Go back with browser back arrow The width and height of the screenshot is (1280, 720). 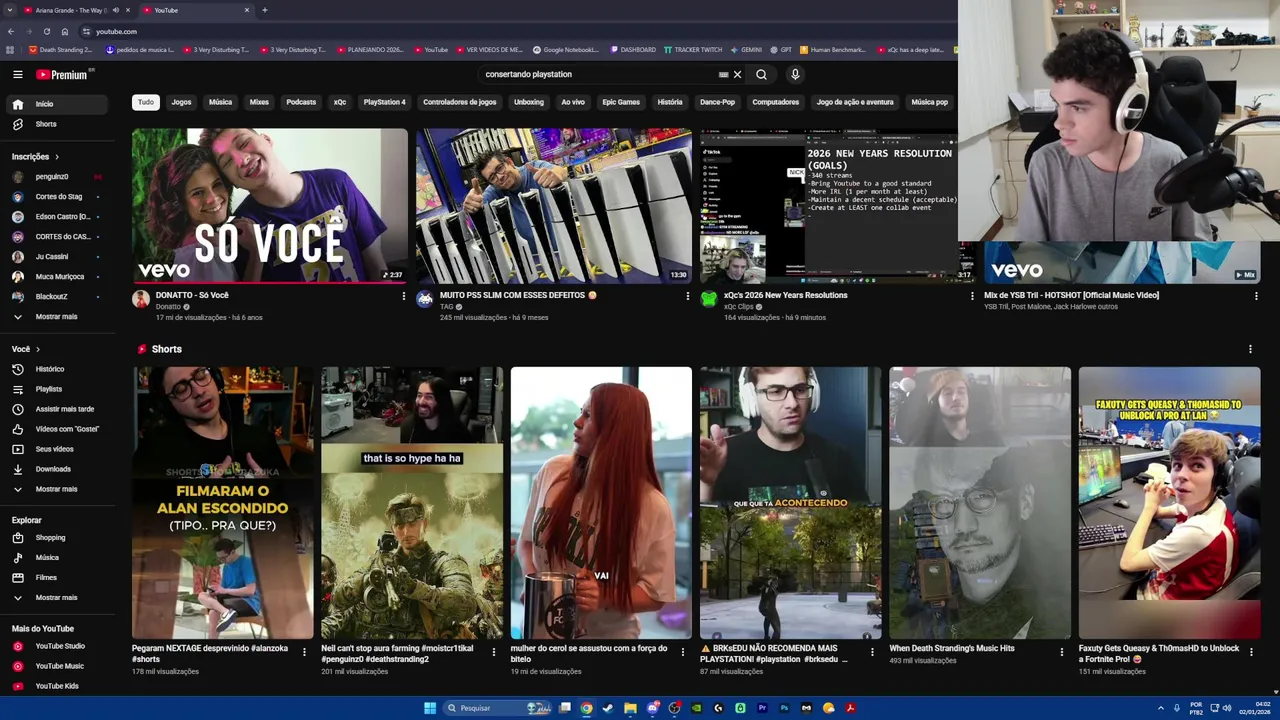[x=10, y=31]
